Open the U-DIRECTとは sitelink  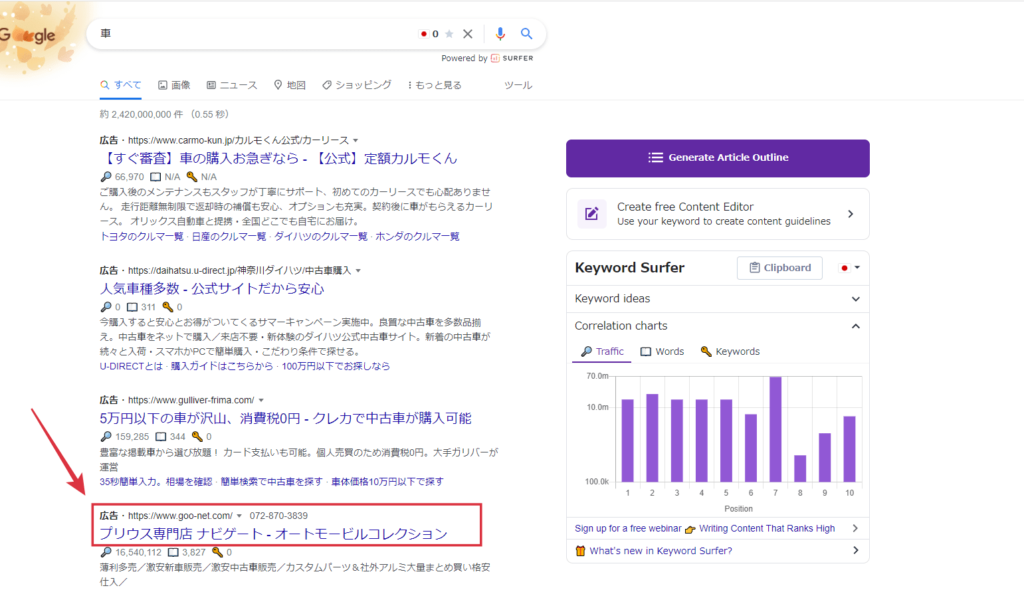click(x=131, y=366)
